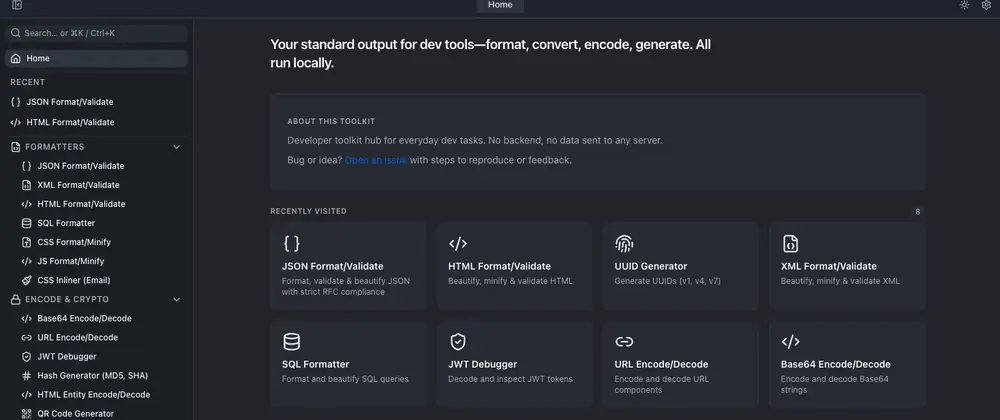
Task: Click the SQL Formatter database icon in the sidebar
Action: pos(26,223)
